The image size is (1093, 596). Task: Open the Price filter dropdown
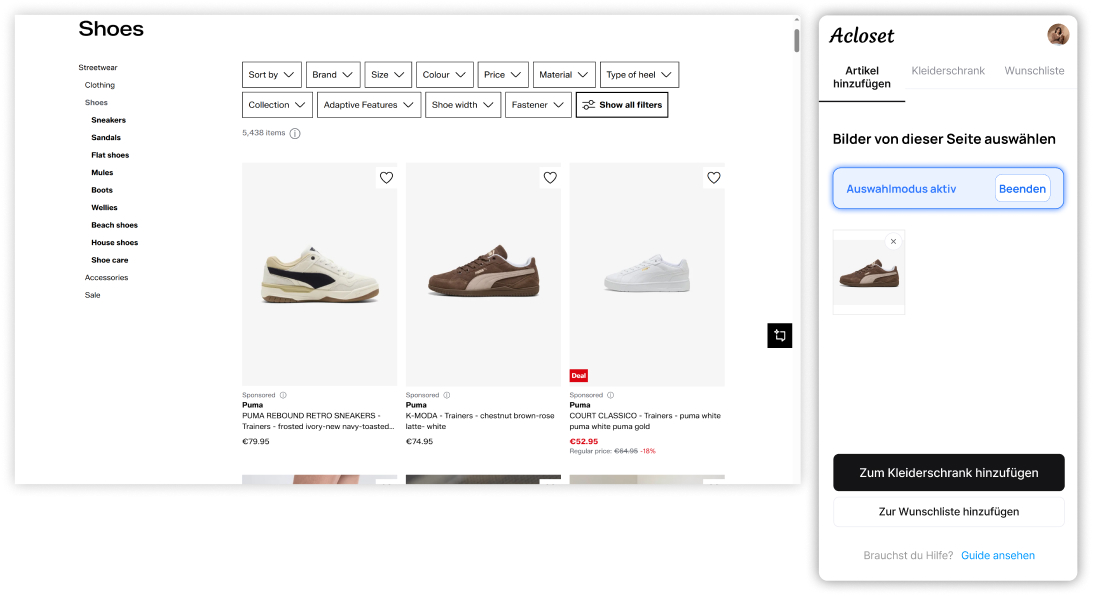click(x=503, y=75)
